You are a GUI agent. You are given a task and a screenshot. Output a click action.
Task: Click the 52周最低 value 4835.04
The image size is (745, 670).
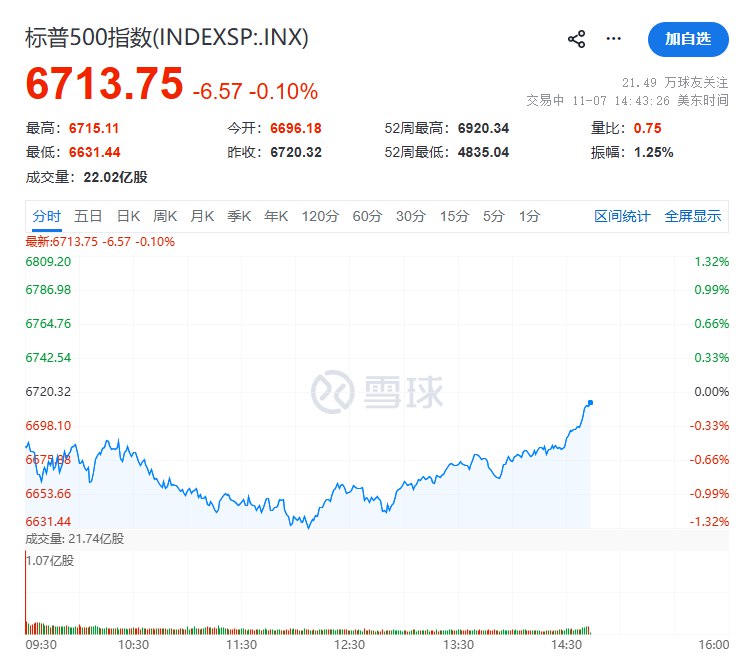coord(483,153)
